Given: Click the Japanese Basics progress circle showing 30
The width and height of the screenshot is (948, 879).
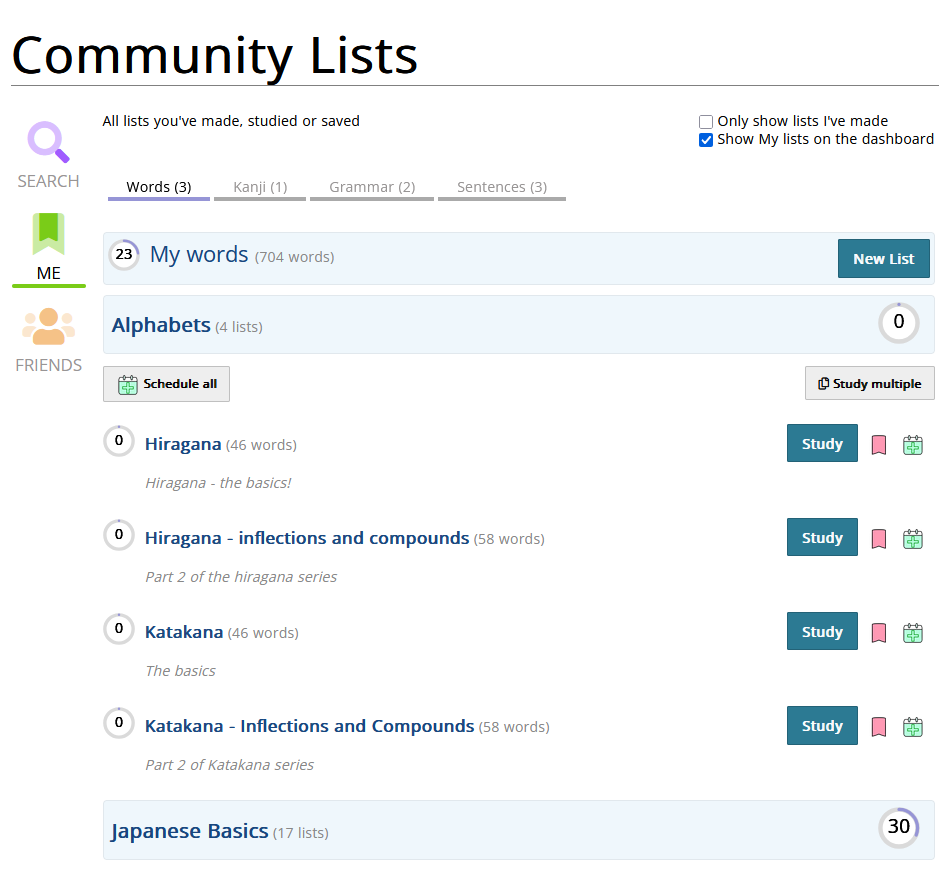Looking at the screenshot, I should 898,827.
